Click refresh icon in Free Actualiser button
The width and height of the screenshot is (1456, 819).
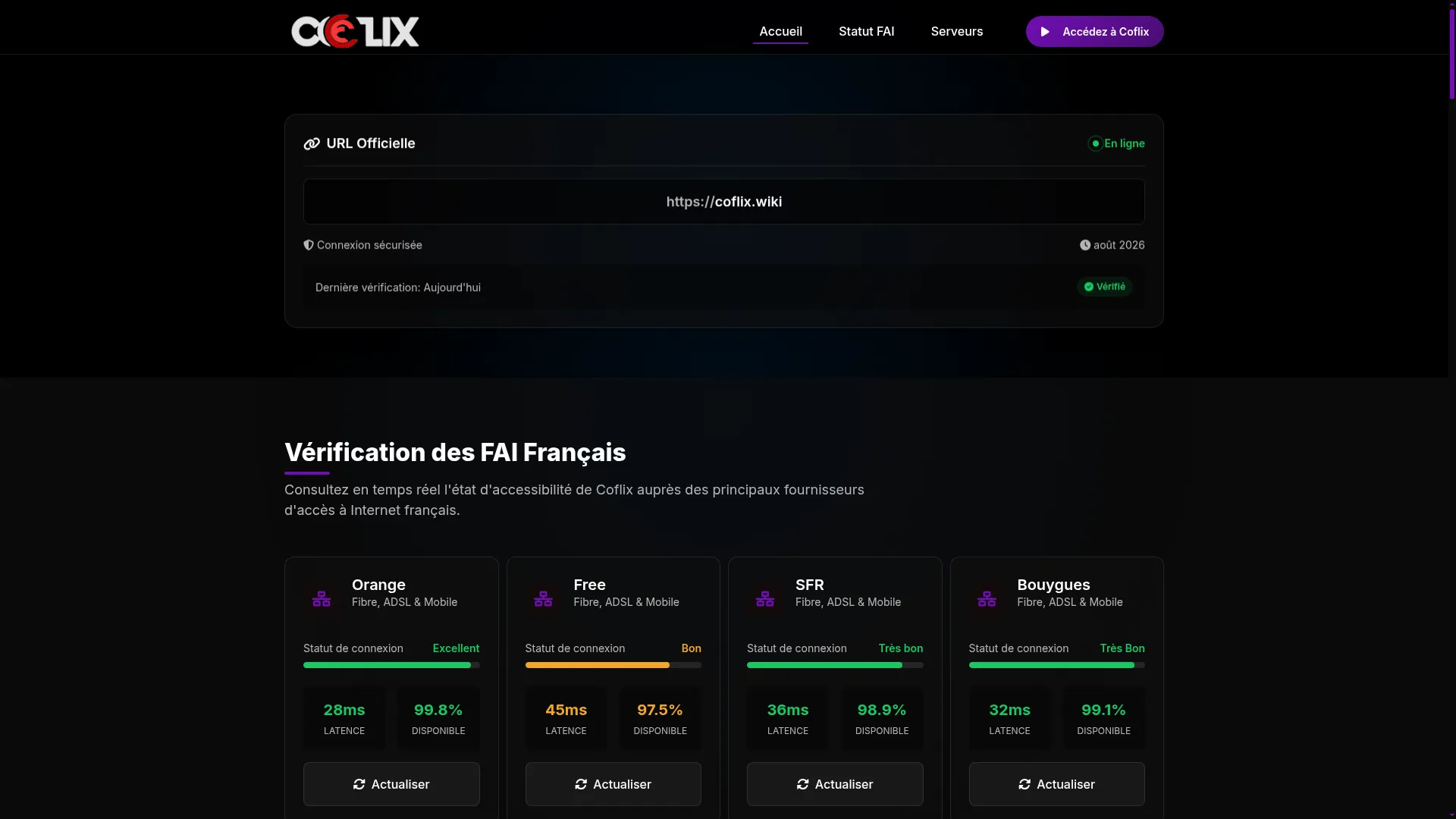click(581, 784)
